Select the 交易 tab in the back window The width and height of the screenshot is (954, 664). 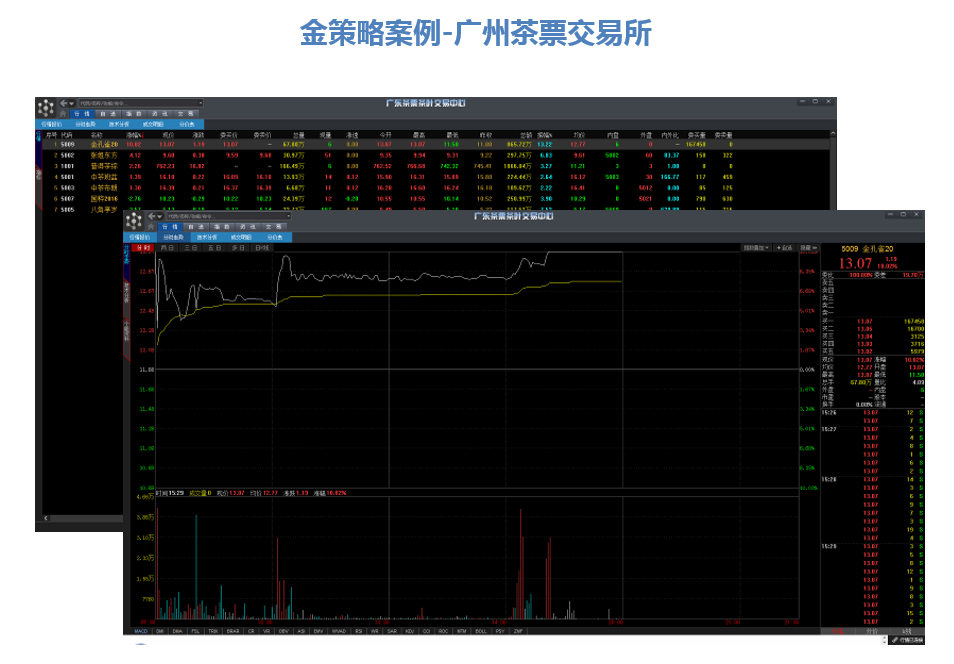[x=186, y=114]
